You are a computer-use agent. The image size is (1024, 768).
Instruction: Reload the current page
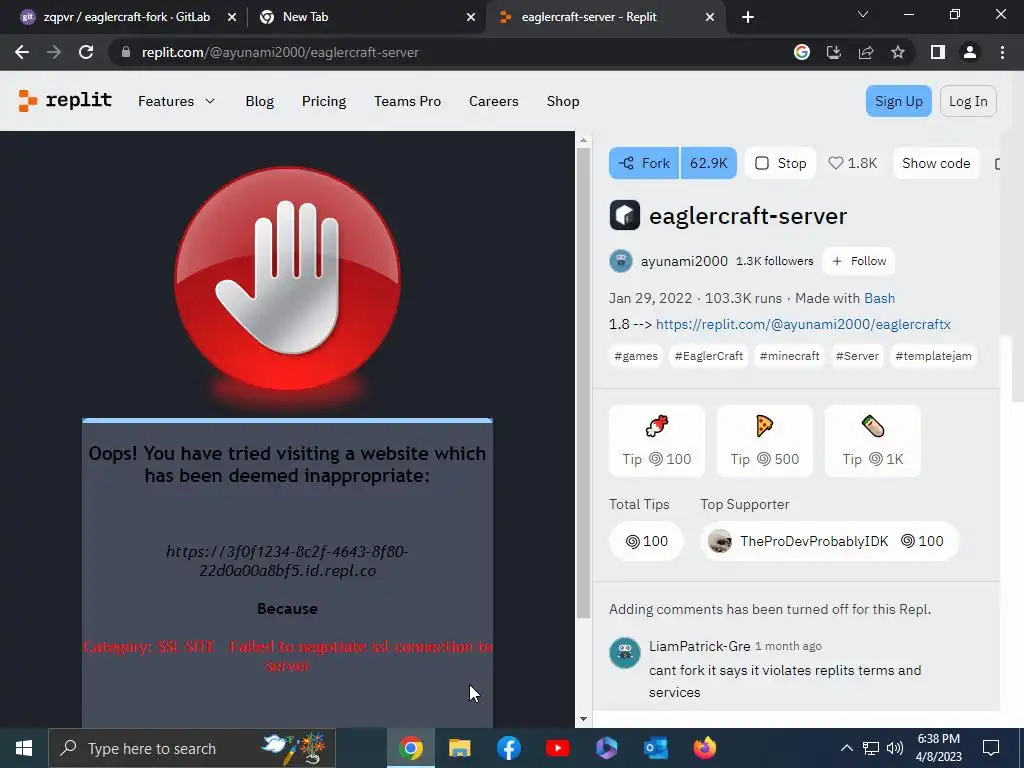(86, 52)
